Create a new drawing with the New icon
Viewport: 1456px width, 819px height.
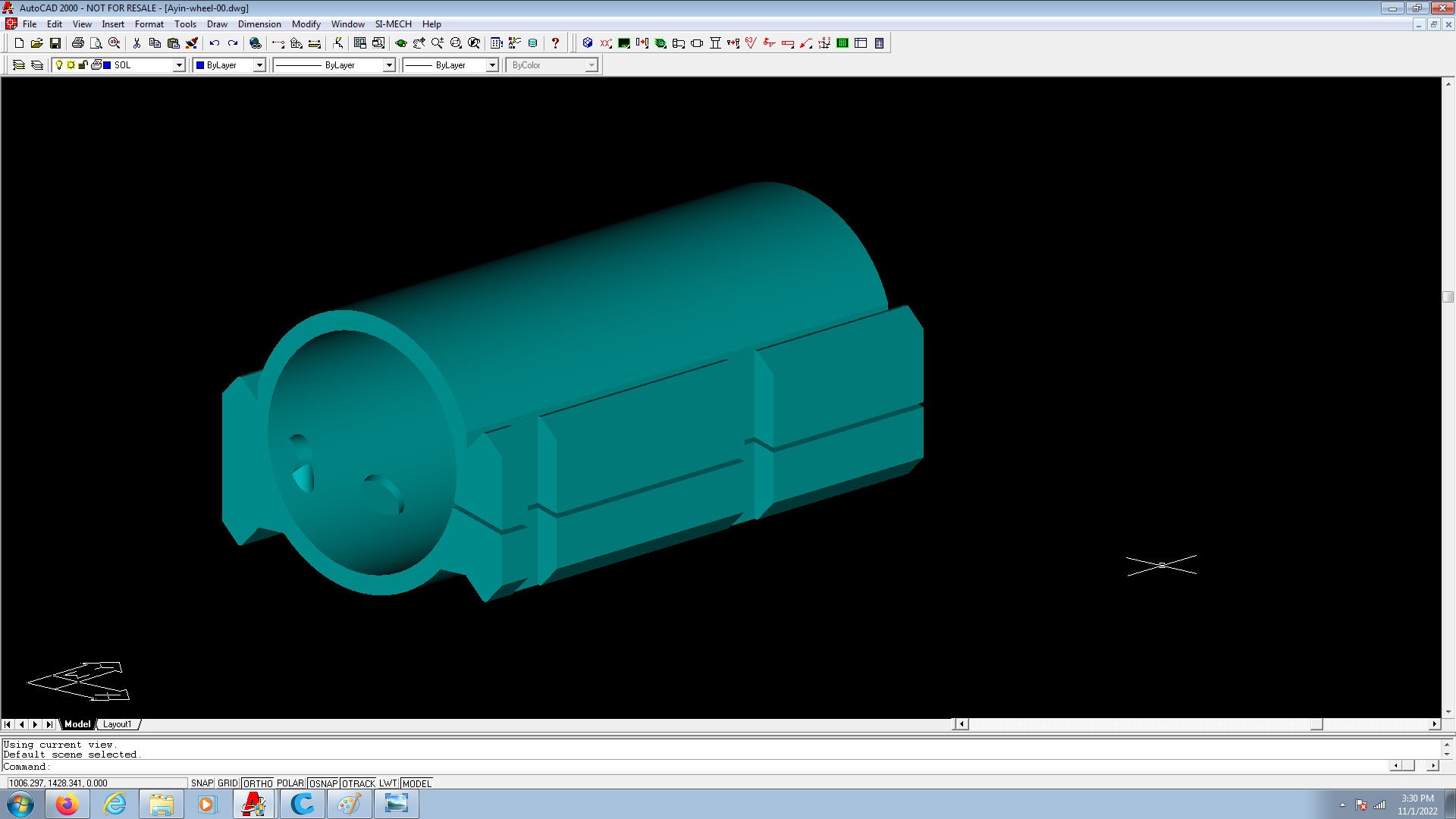[19, 43]
